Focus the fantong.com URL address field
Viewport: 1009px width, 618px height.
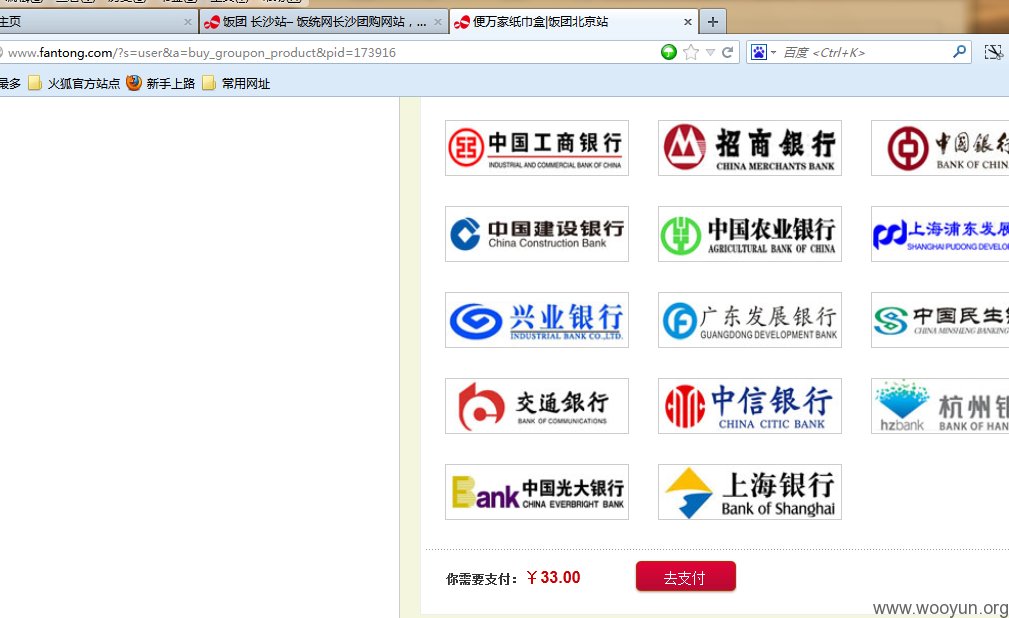coord(328,52)
